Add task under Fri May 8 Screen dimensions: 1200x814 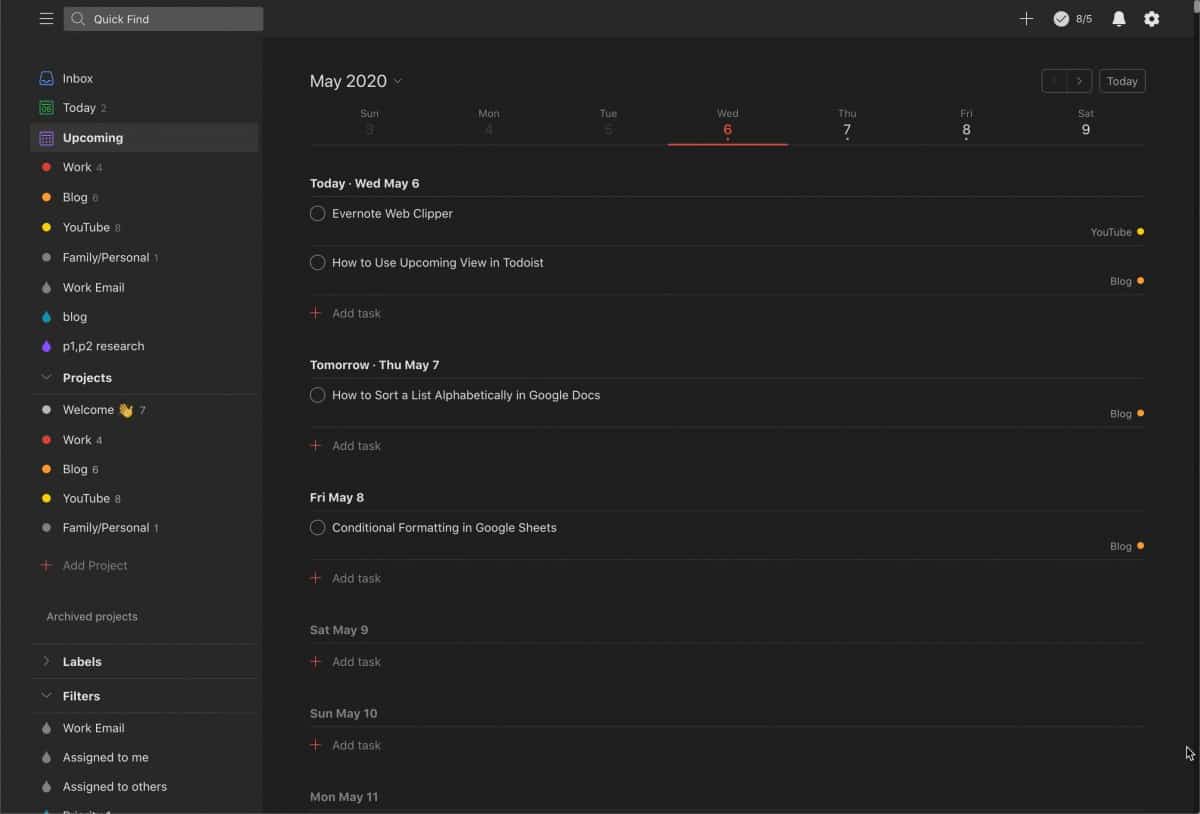pos(346,578)
